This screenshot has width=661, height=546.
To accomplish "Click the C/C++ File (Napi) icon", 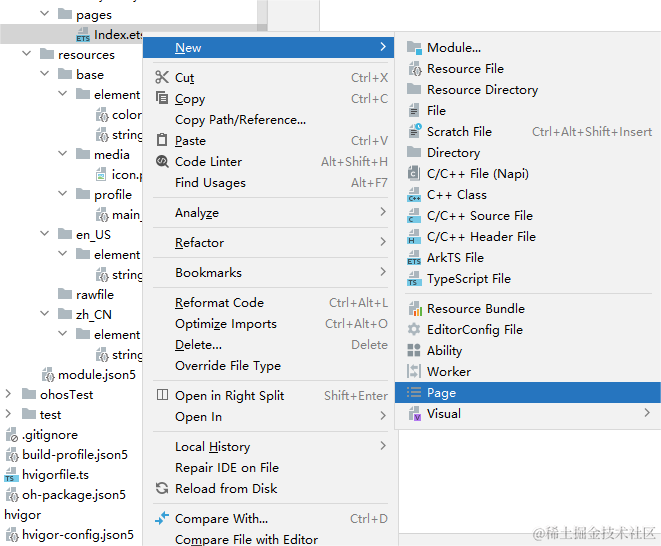I will coord(414,173).
